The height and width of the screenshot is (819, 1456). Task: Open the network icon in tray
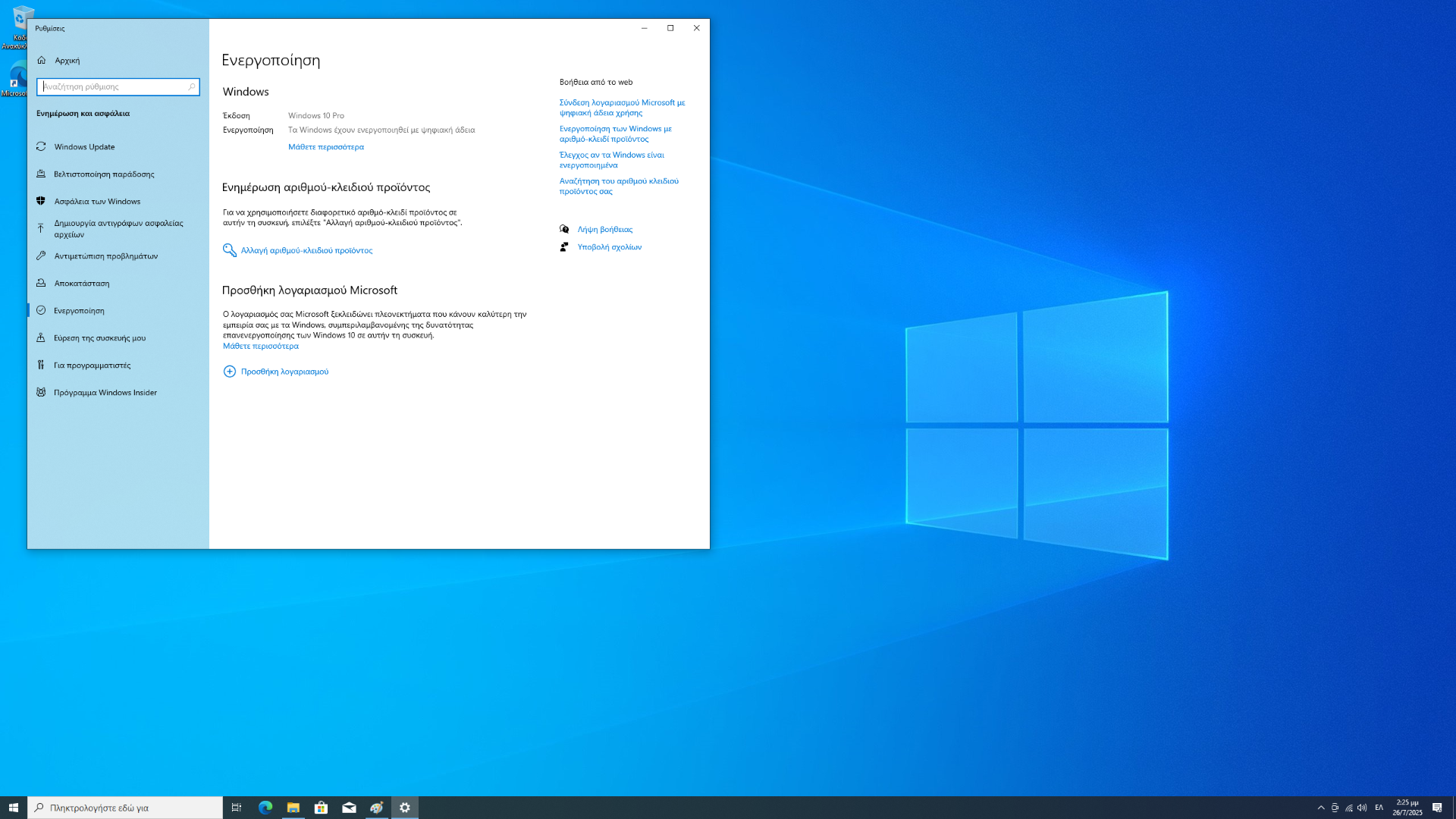(x=1348, y=808)
